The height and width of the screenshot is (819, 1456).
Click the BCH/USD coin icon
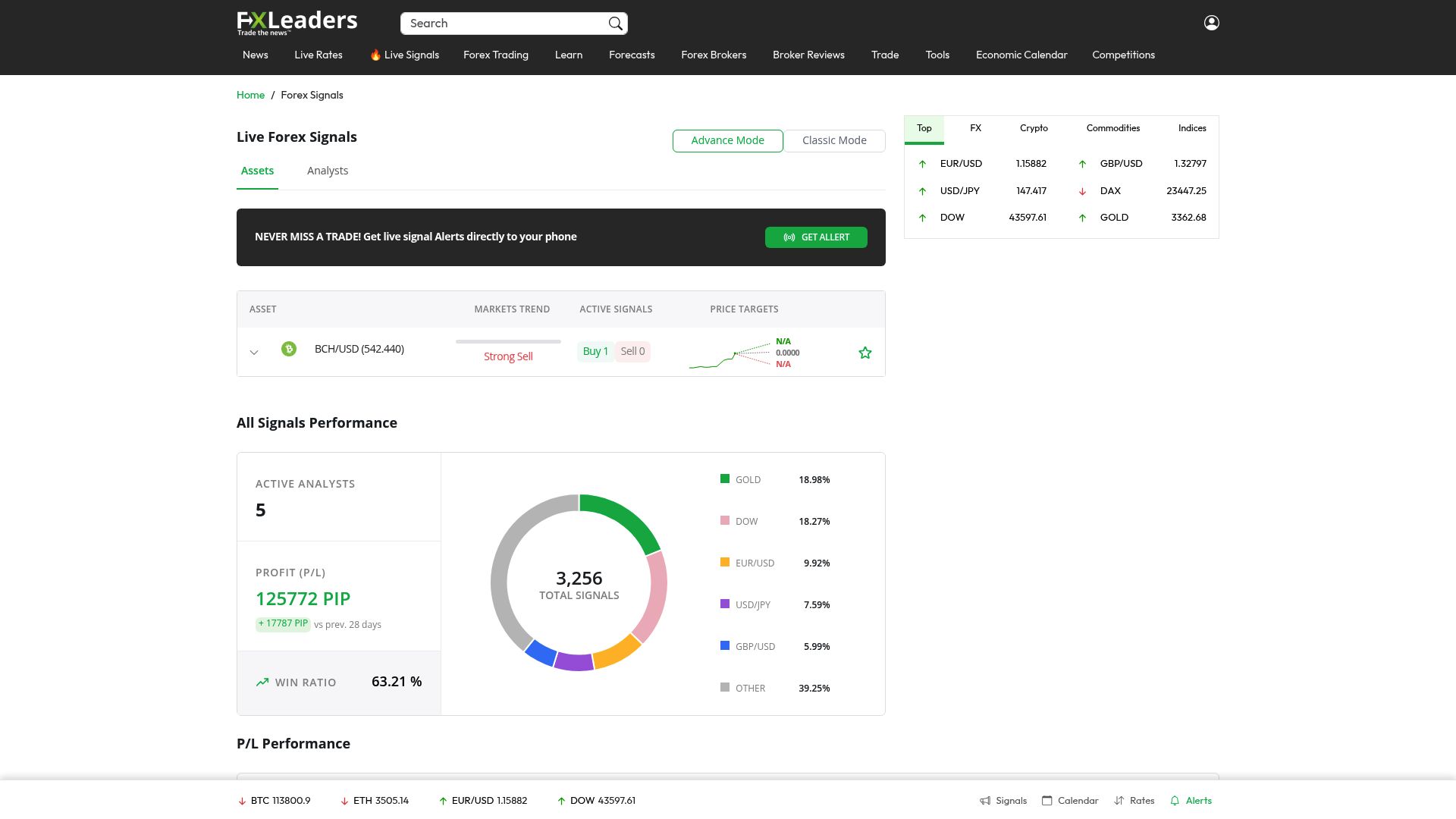pos(289,349)
